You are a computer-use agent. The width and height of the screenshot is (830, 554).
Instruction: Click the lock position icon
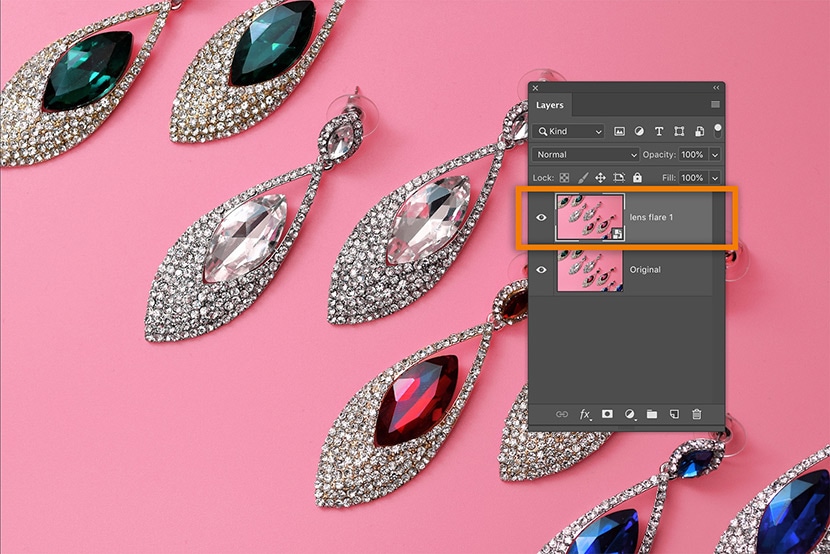600,178
